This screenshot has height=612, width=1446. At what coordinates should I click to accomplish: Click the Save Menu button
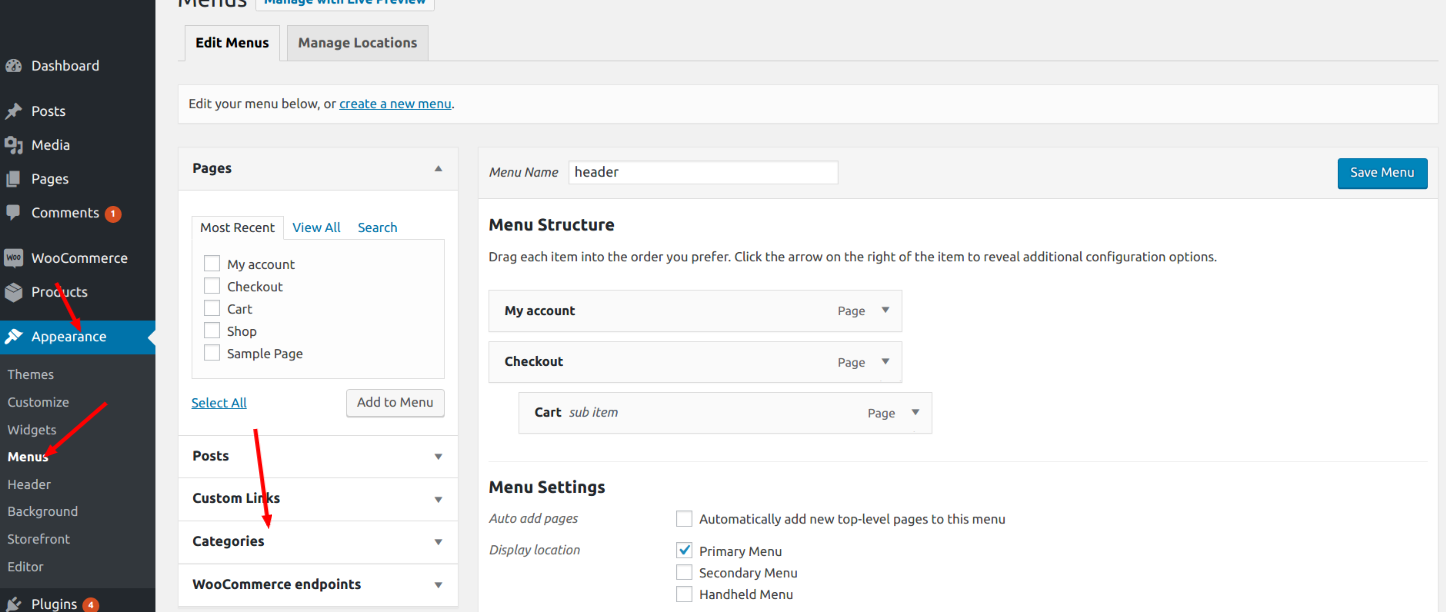tap(1382, 173)
